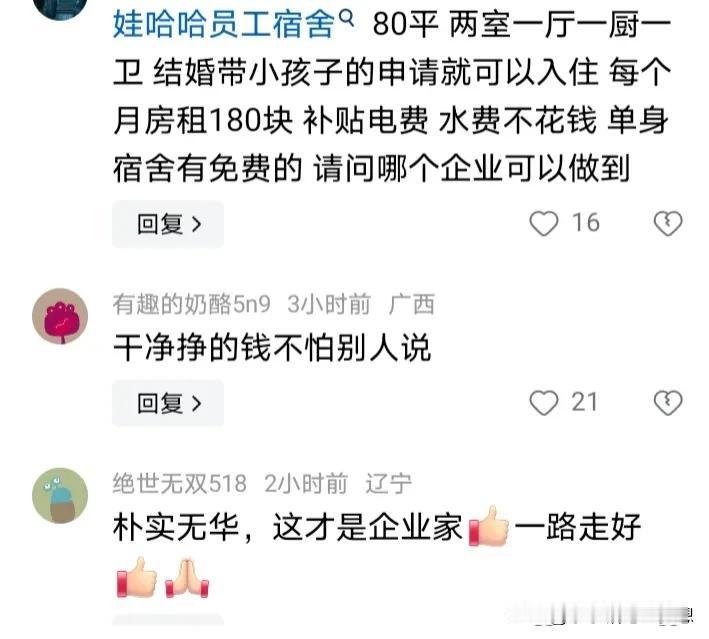Open the 娃哈哈员工宿舍 highlighted search link
Image resolution: width=709 pixels, height=639 pixels.
(224, 24)
